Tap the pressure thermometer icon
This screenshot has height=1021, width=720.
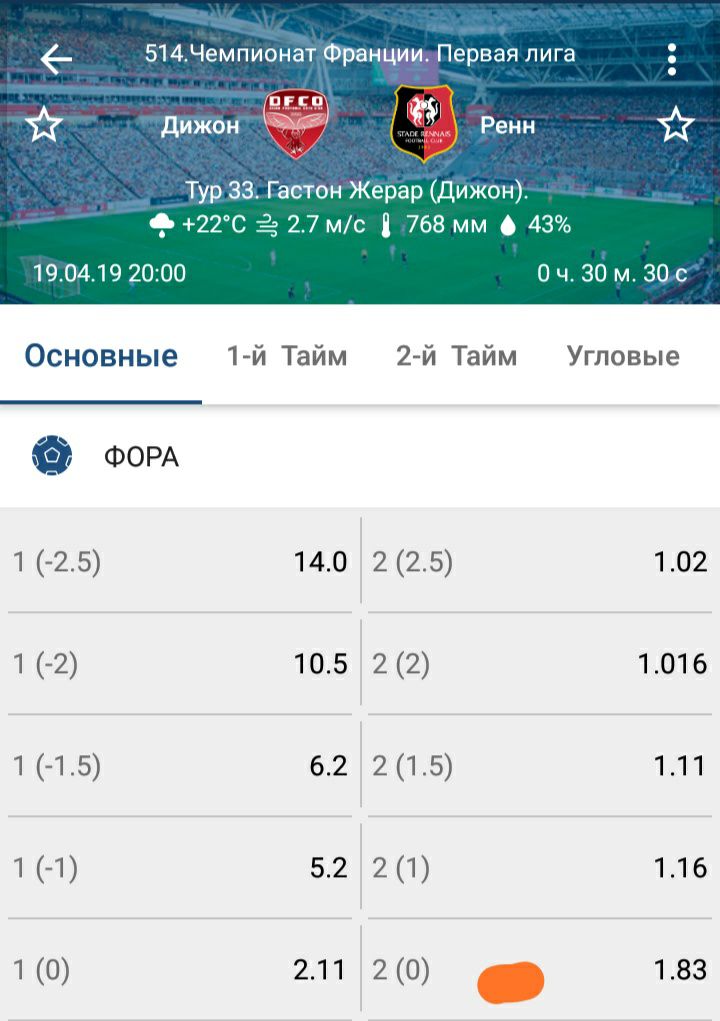click(x=385, y=226)
